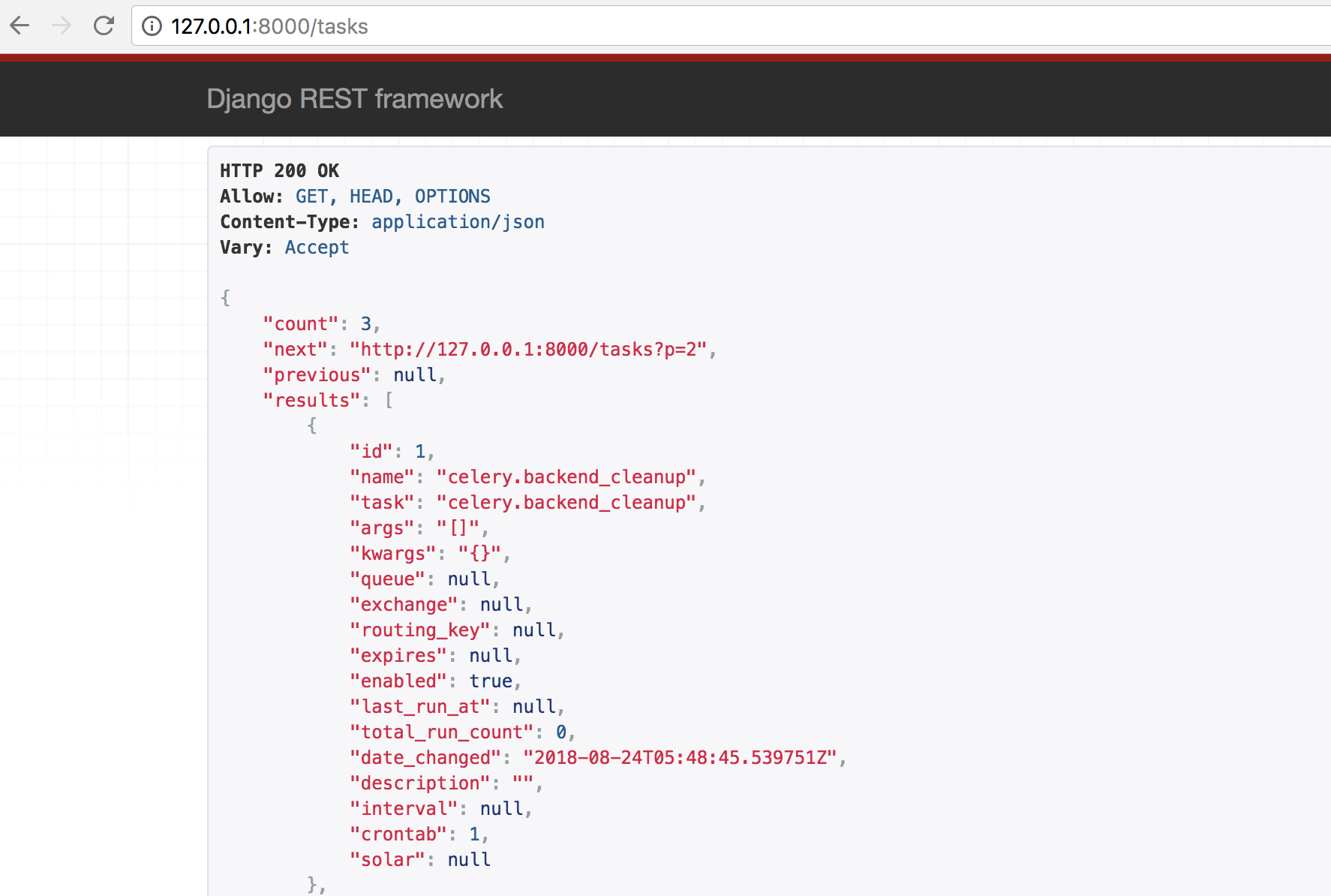Image resolution: width=1331 pixels, height=896 pixels.
Task: Open the site information icon
Action: pyautogui.click(x=152, y=26)
